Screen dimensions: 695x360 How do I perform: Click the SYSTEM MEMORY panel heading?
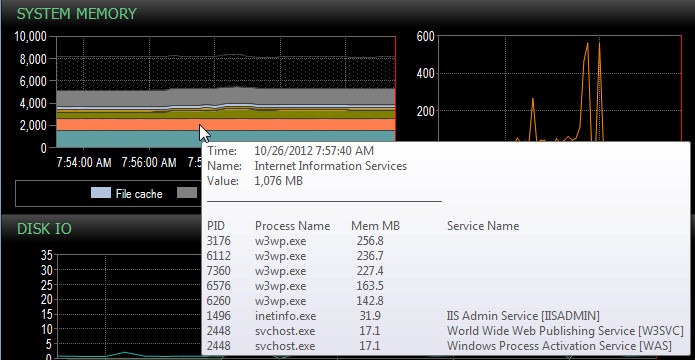pyautogui.click(x=76, y=14)
